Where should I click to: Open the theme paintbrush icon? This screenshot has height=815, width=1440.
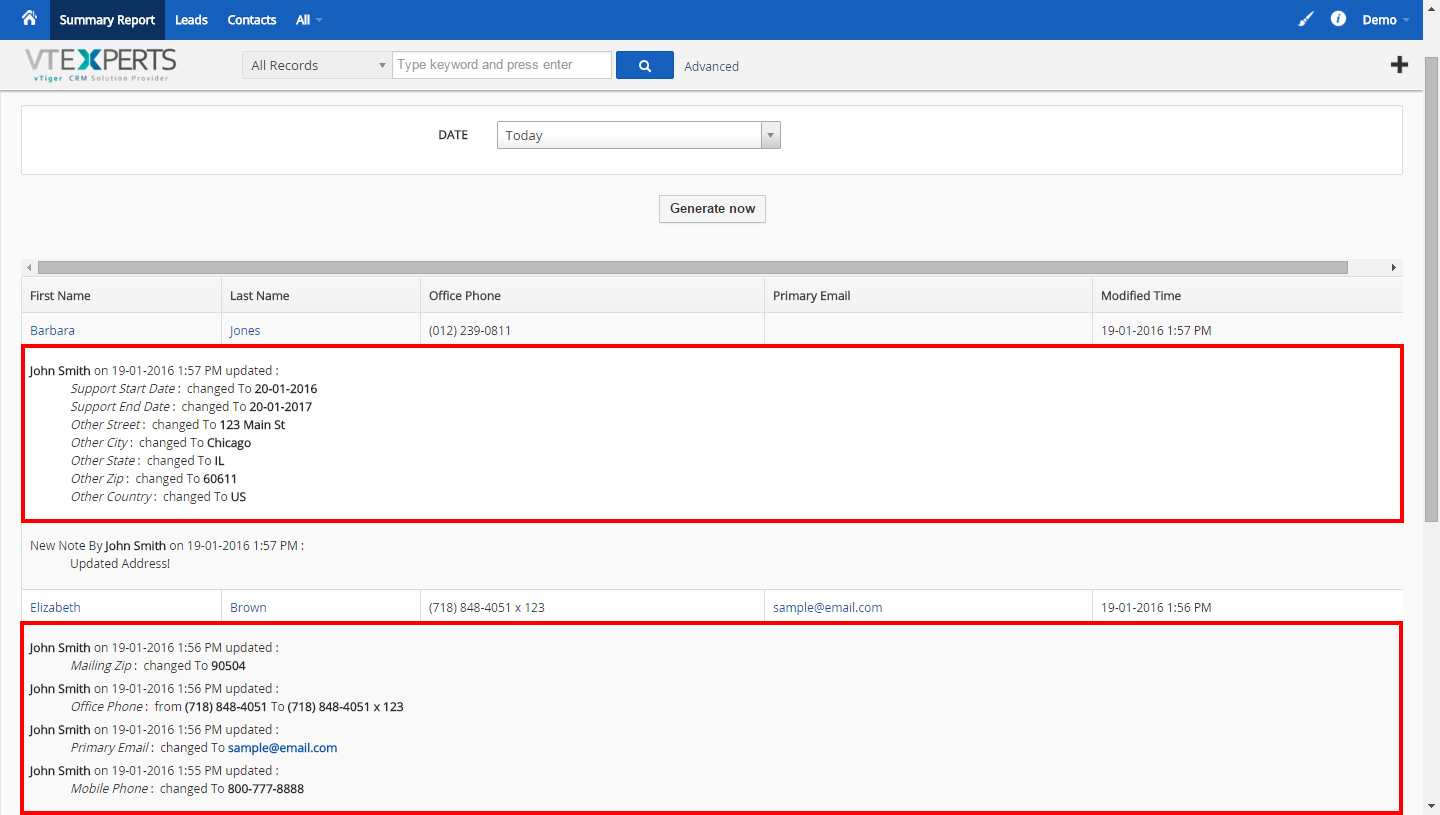tap(1305, 19)
